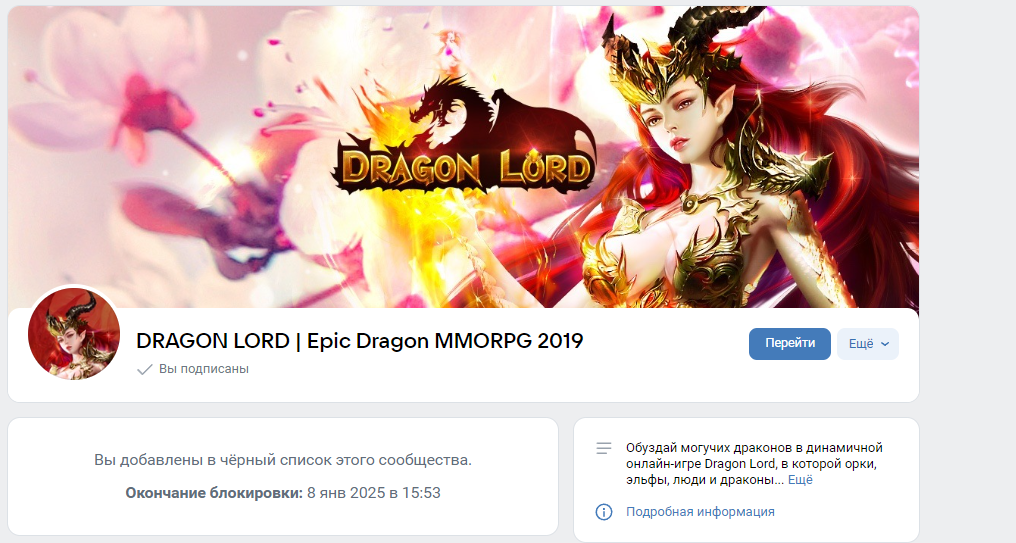Click the blue Перейти button
The height and width of the screenshot is (543, 1016).
click(x=789, y=343)
